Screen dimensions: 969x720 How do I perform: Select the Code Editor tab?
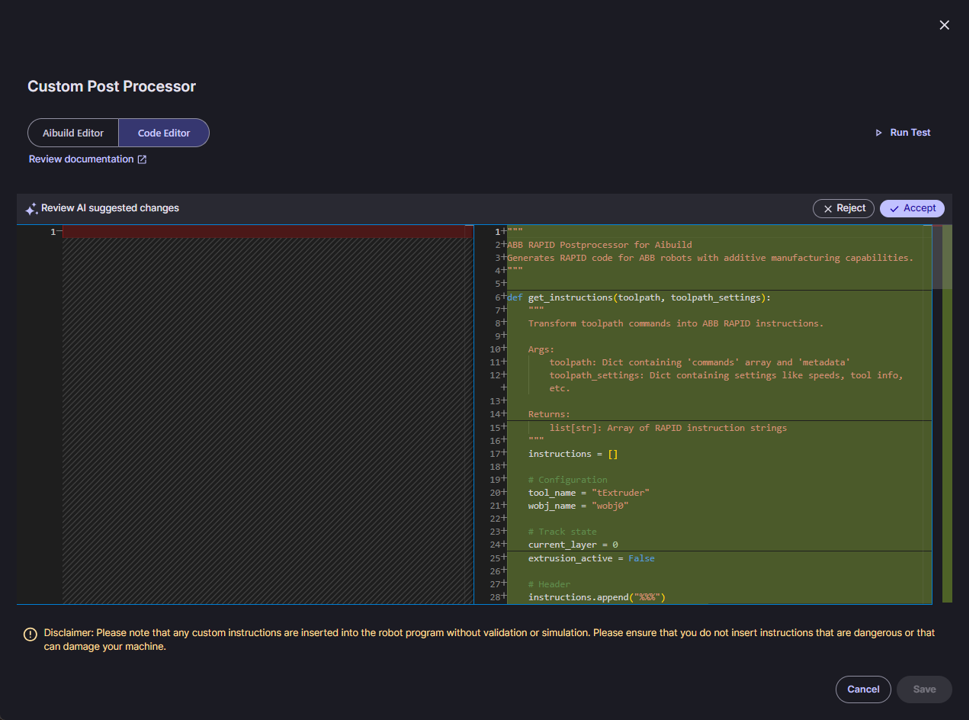pos(164,133)
